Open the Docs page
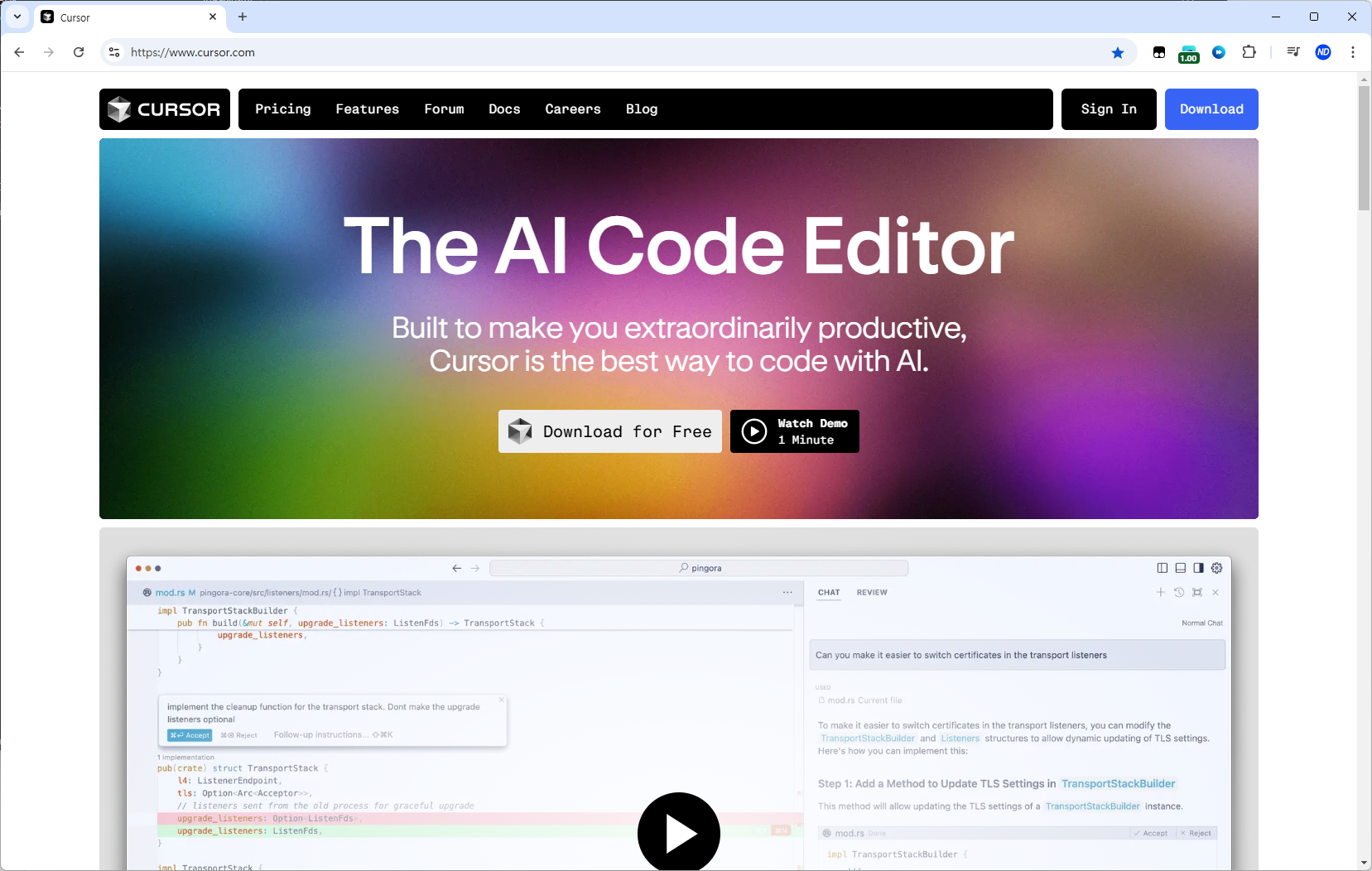 504,109
